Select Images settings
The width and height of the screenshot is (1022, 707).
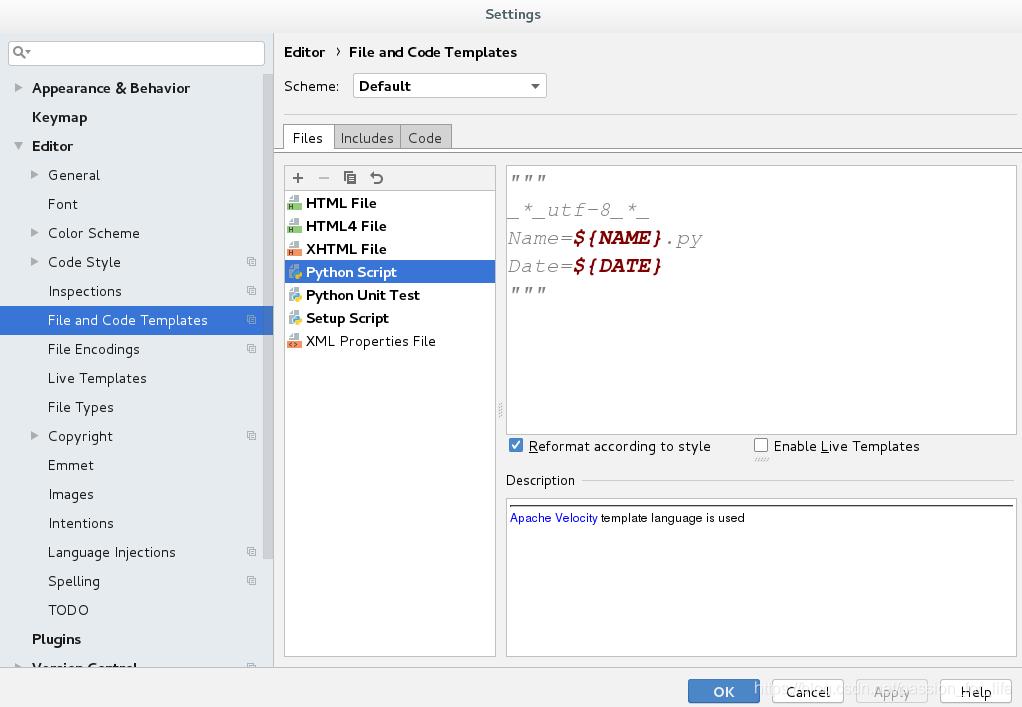coord(70,495)
